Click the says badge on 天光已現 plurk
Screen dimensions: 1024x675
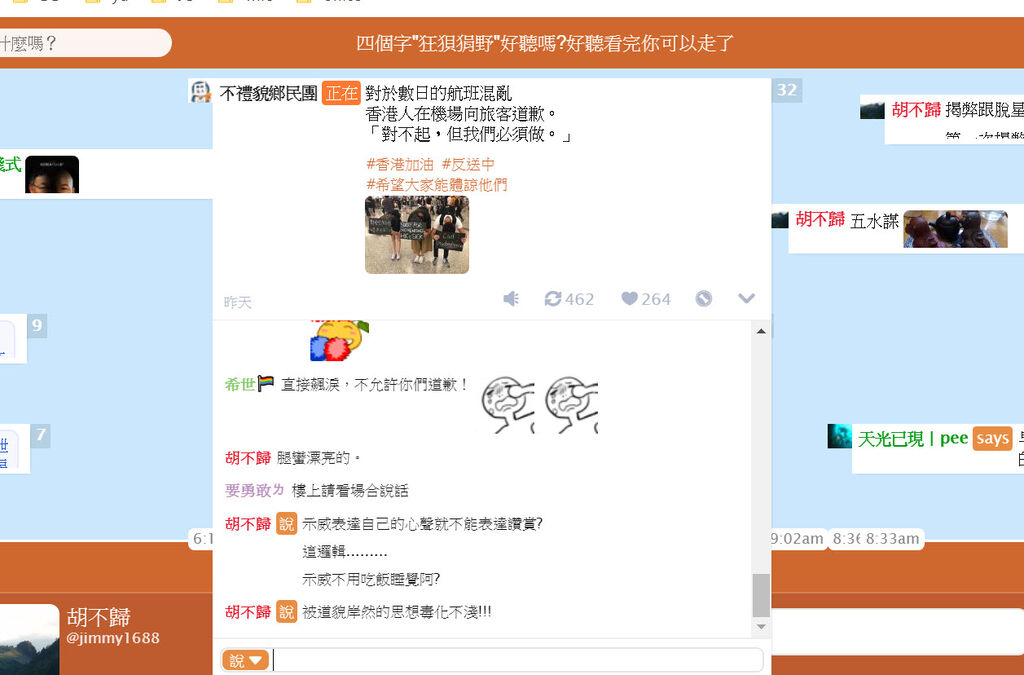pos(992,439)
